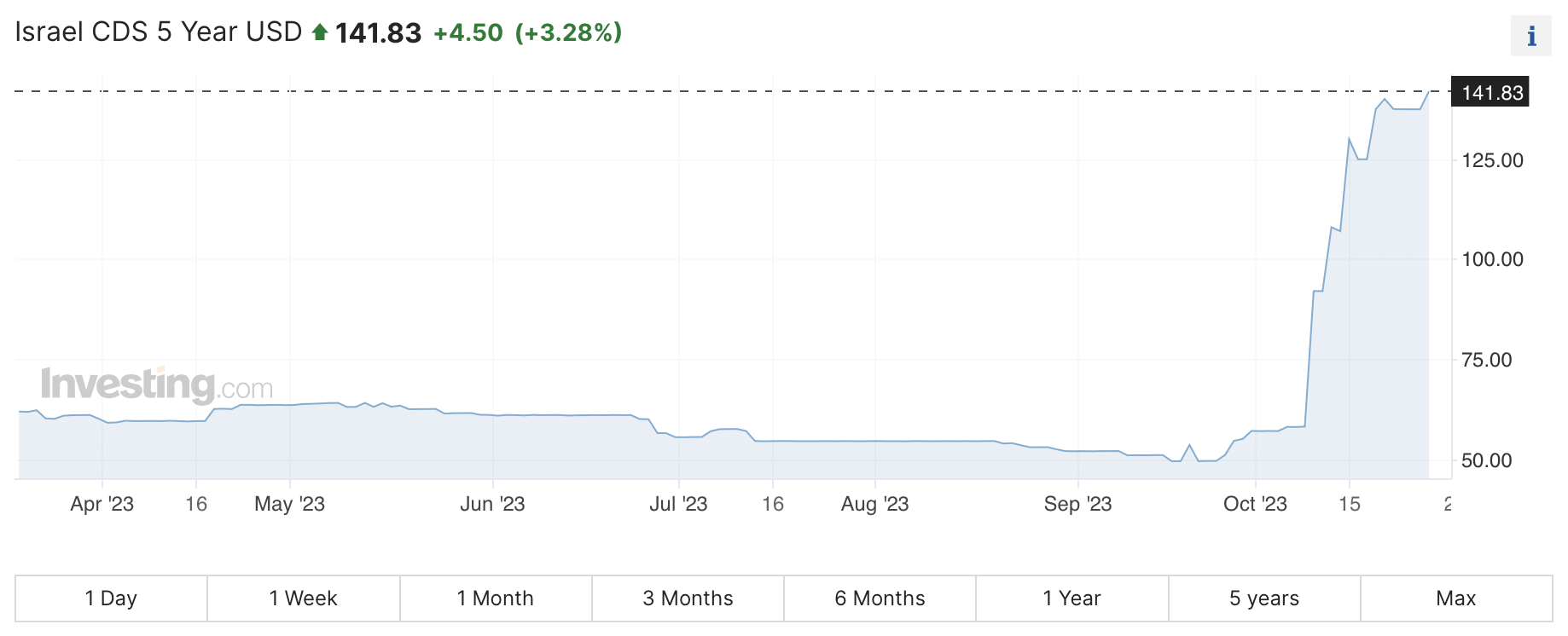The image size is (1568, 636).
Task: Click the info icon in top right
Action: tap(1531, 36)
